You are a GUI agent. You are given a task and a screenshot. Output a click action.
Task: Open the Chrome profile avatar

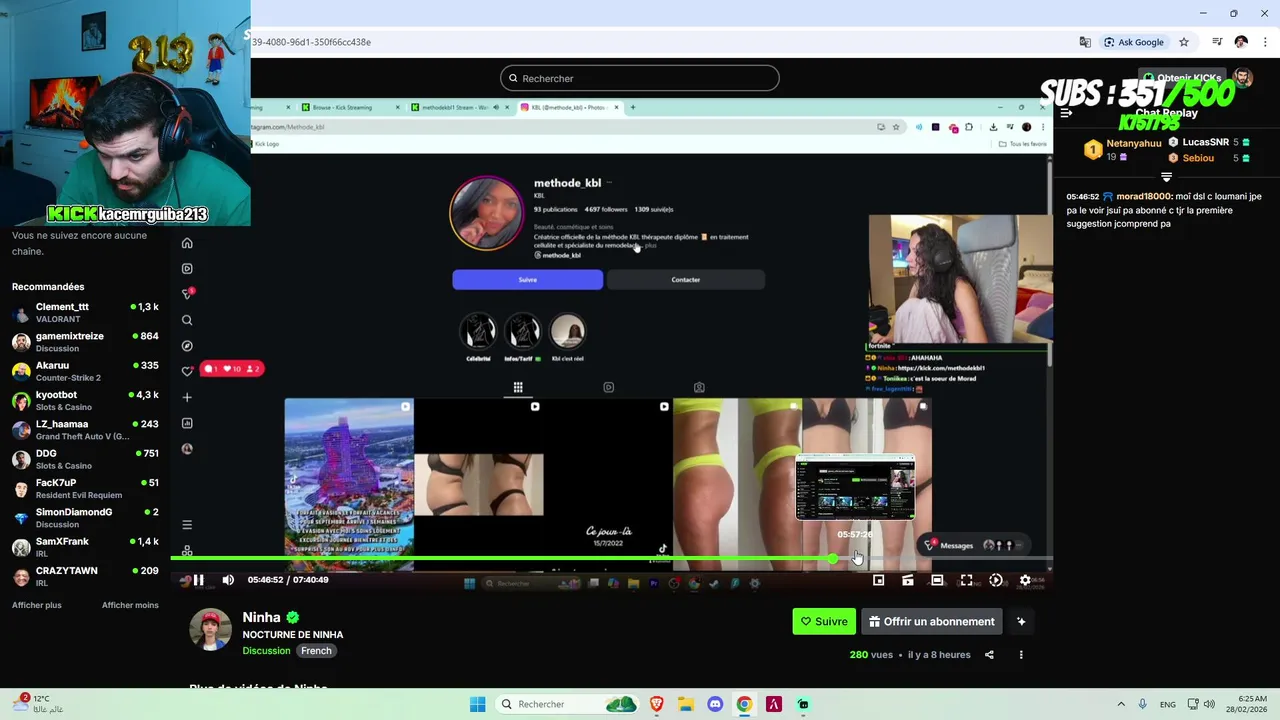pyautogui.click(x=1241, y=42)
